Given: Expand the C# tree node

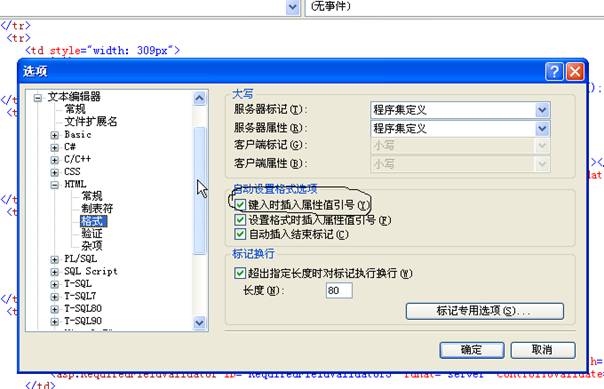Looking at the screenshot, I should coord(55,148).
